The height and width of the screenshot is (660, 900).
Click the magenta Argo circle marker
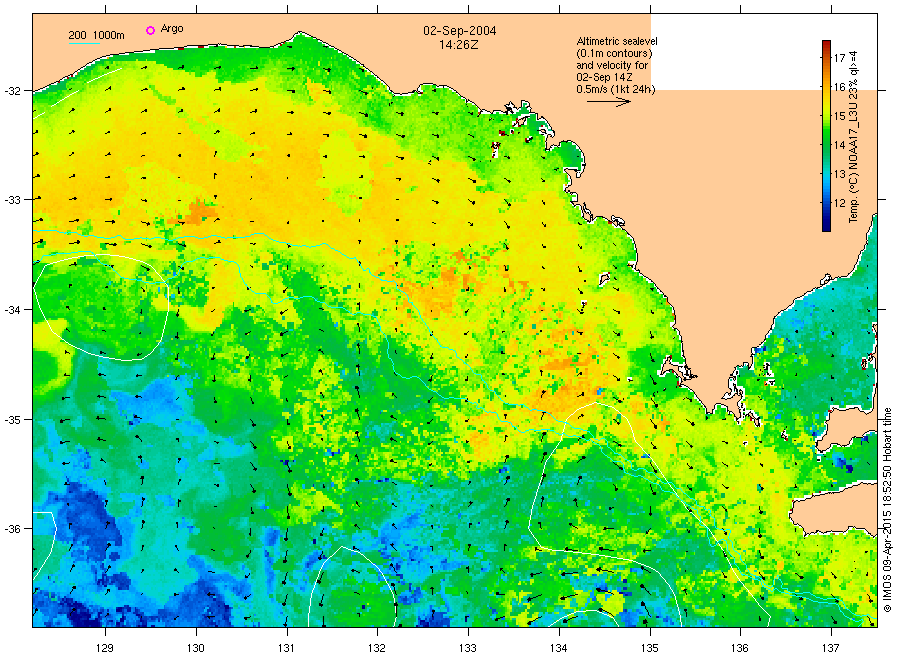click(x=150, y=30)
